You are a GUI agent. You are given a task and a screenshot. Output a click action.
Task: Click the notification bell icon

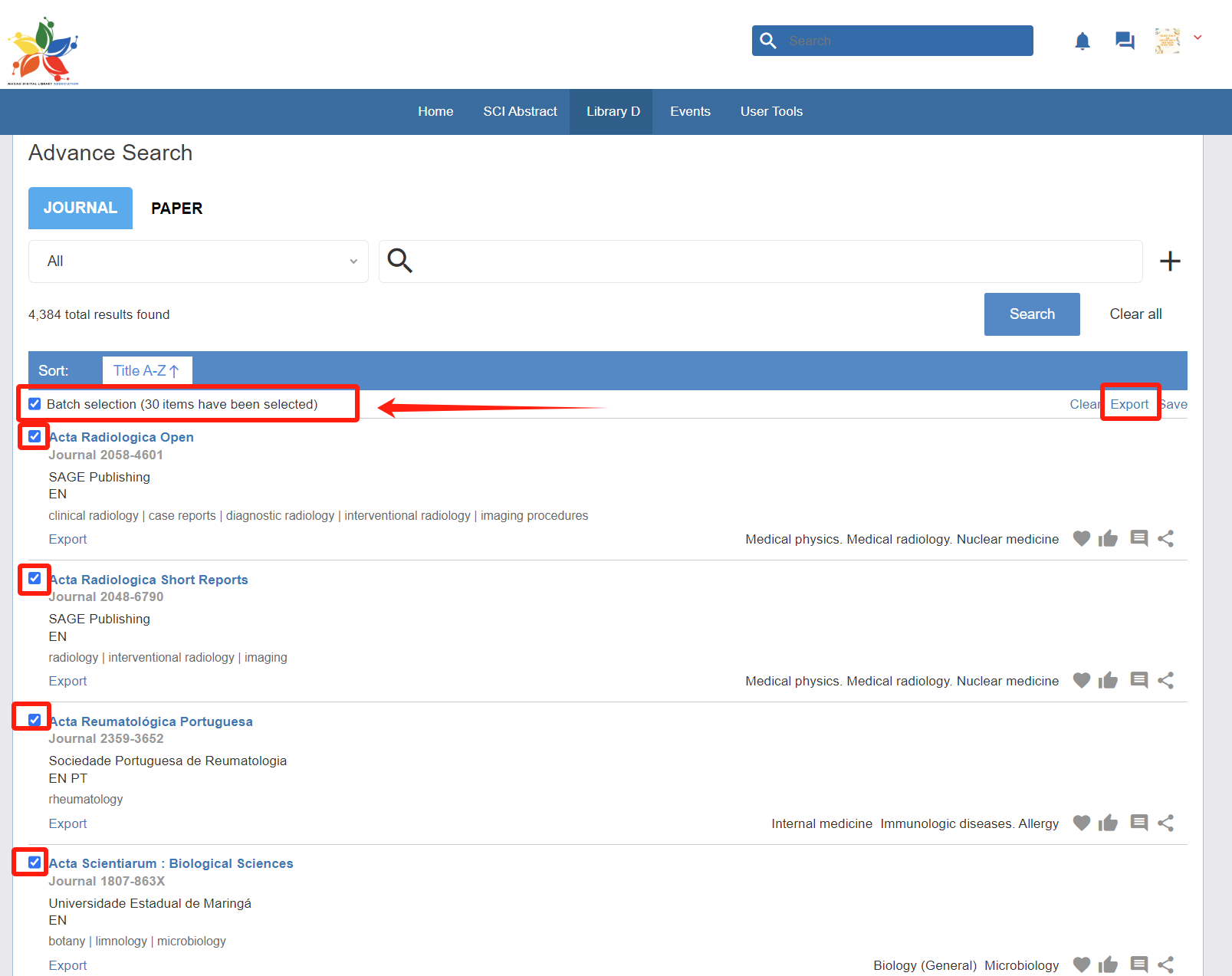point(1082,41)
